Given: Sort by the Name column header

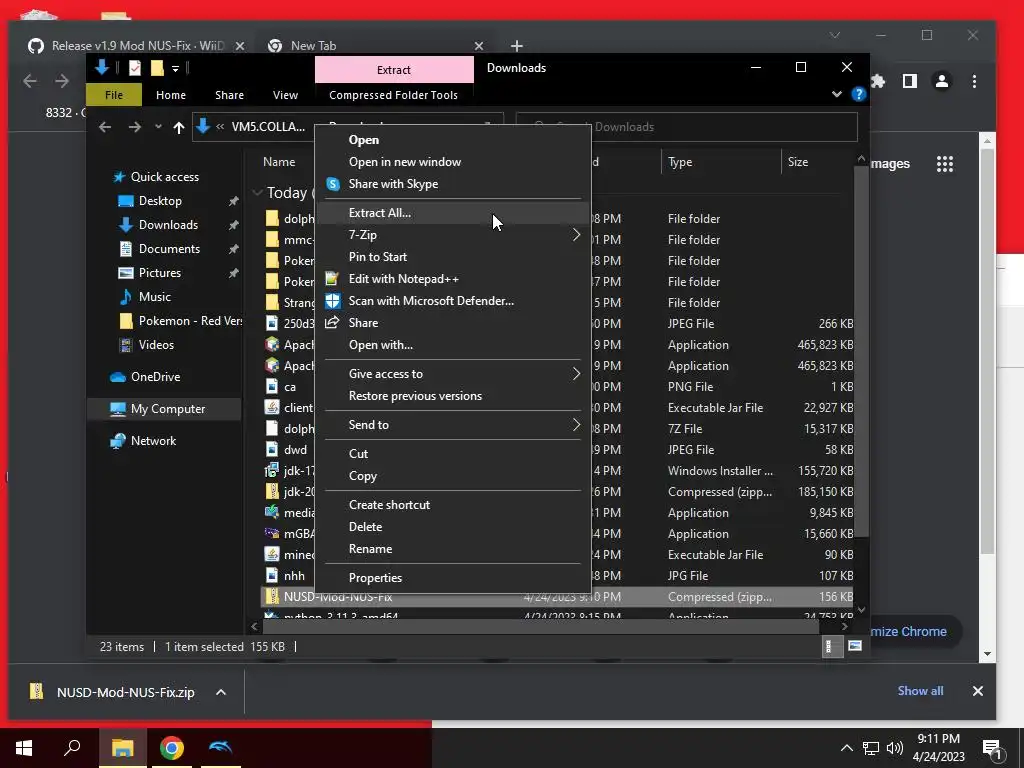Looking at the screenshot, I should [x=279, y=162].
